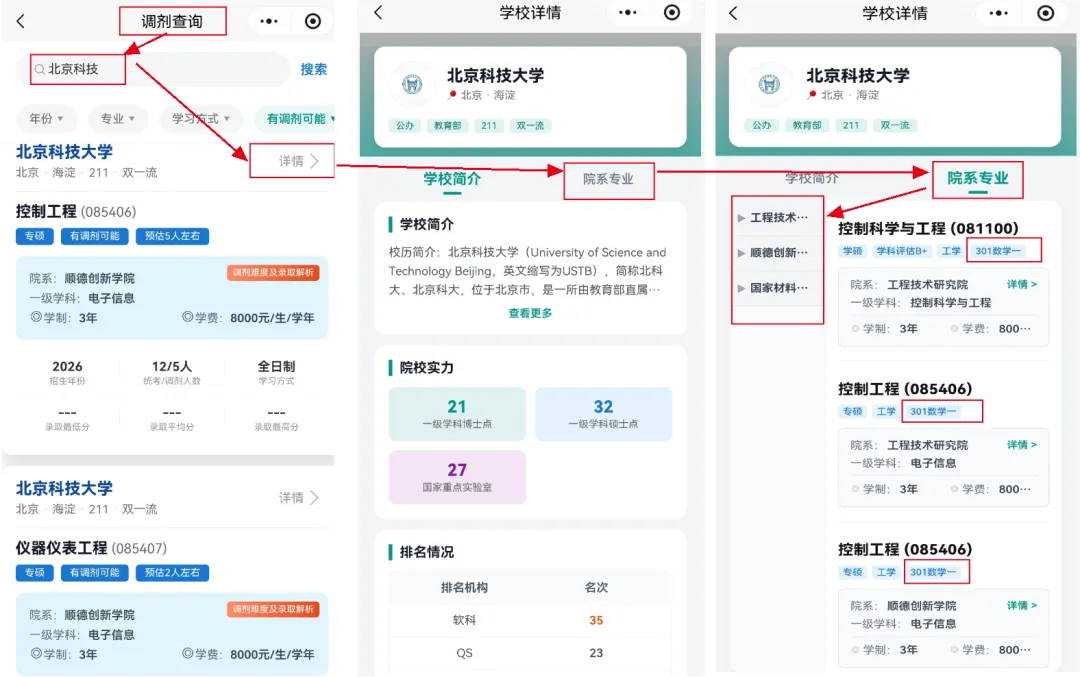Open the 年份 filter dropdown
Viewport: 1080px width, 677px height.
46,118
